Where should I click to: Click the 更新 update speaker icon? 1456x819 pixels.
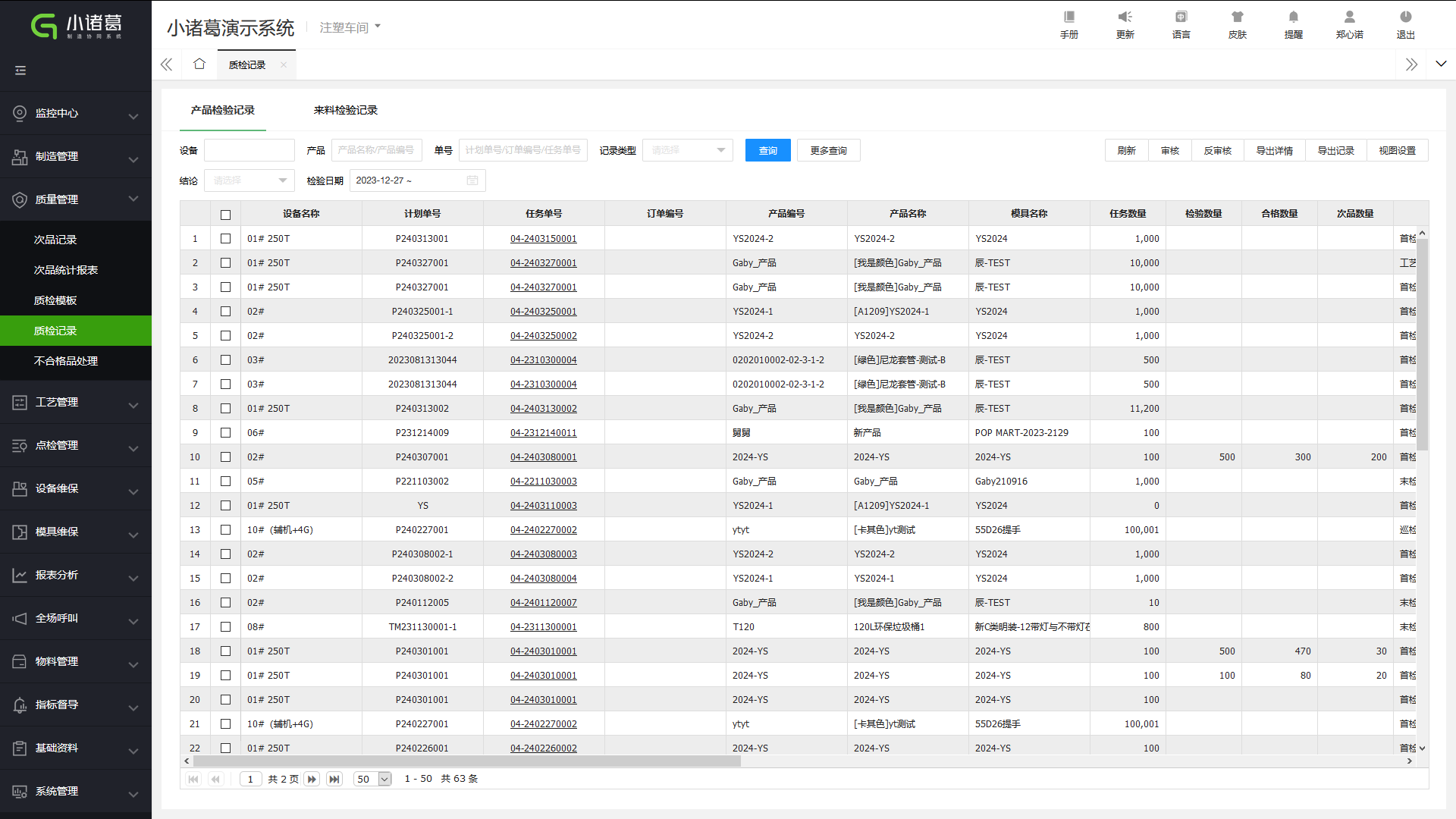click(x=1125, y=17)
